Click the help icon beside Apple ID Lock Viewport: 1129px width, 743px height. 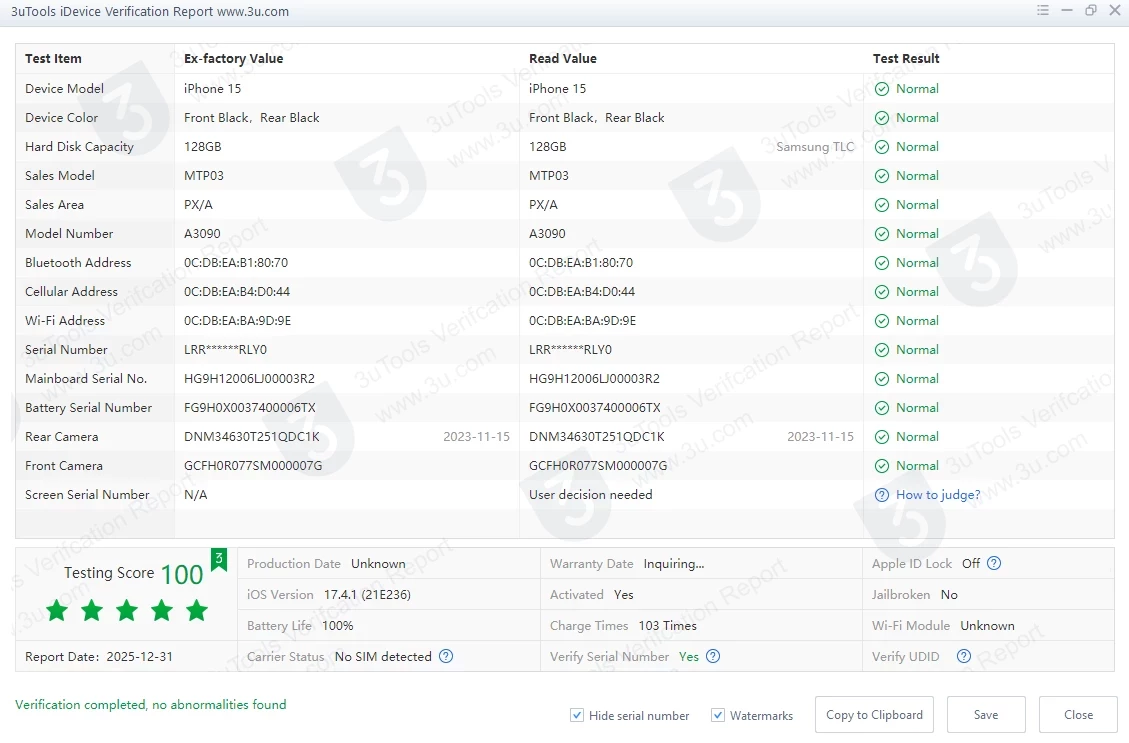click(x=994, y=564)
